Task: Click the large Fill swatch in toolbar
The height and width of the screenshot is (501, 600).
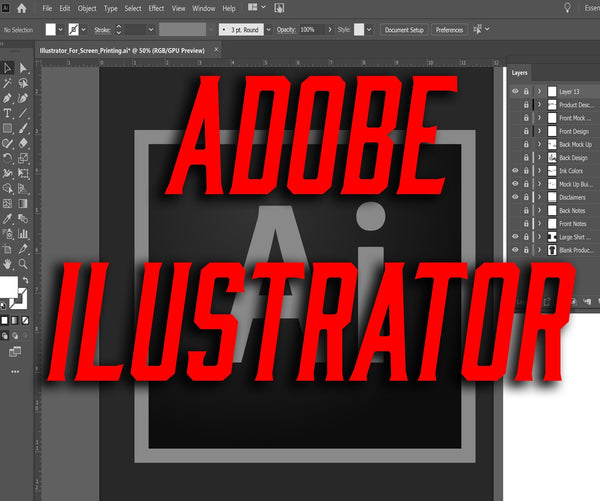Action: pos(8,286)
